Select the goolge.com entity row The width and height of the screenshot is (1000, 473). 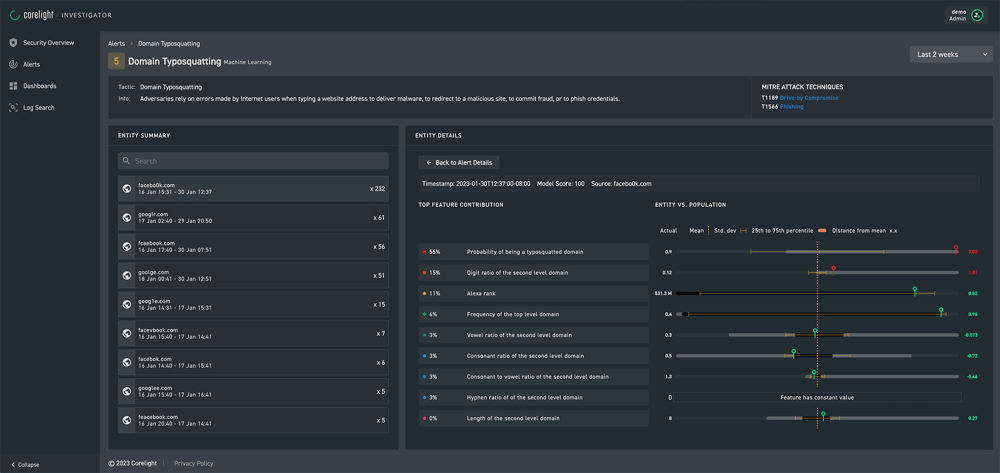click(x=253, y=275)
